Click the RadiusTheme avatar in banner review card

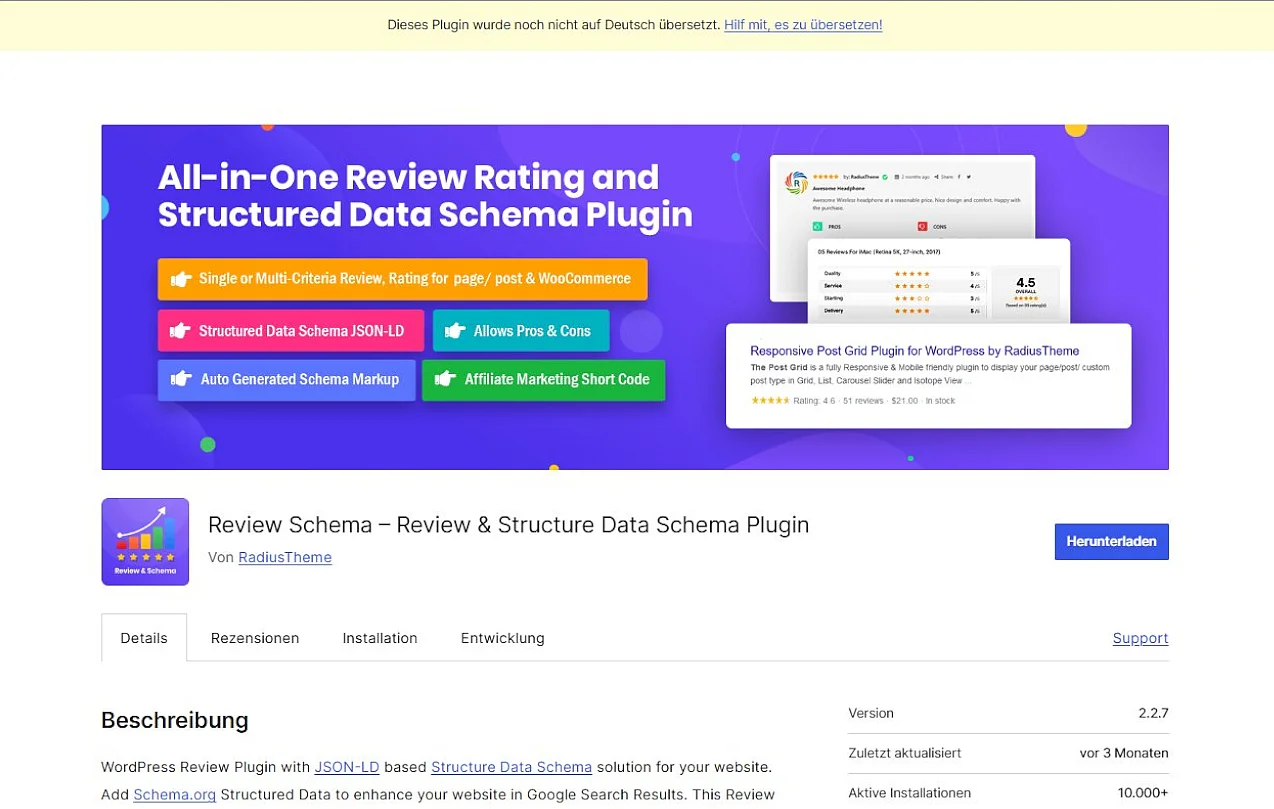pos(796,182)
